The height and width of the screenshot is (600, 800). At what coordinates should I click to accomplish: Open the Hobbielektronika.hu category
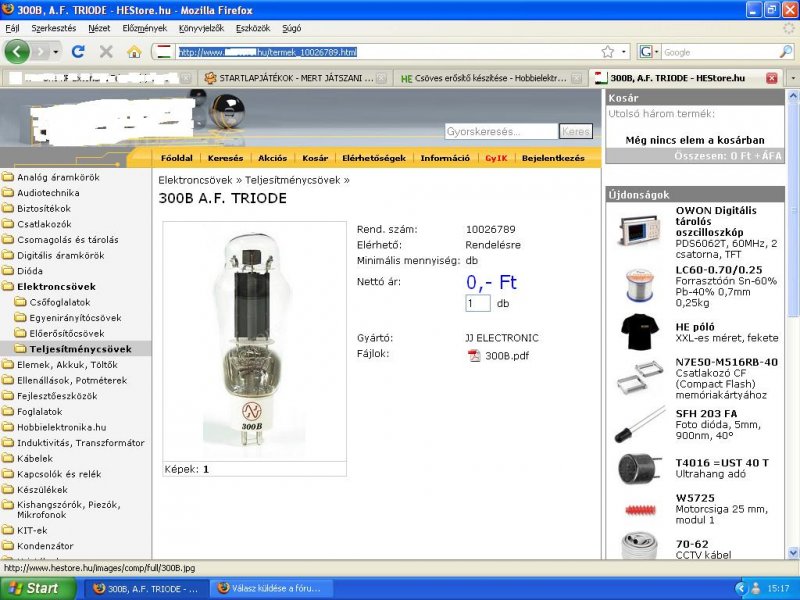62,427
